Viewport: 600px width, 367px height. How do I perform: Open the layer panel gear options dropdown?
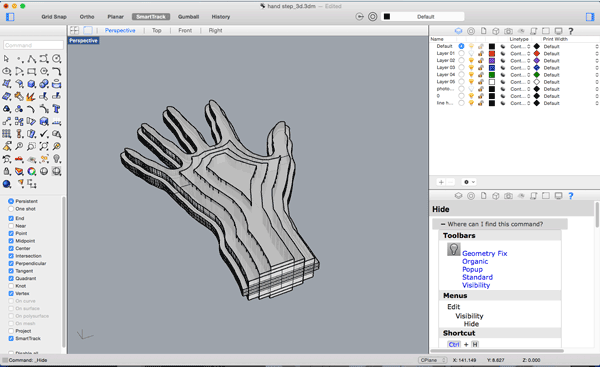click(469, 182)
